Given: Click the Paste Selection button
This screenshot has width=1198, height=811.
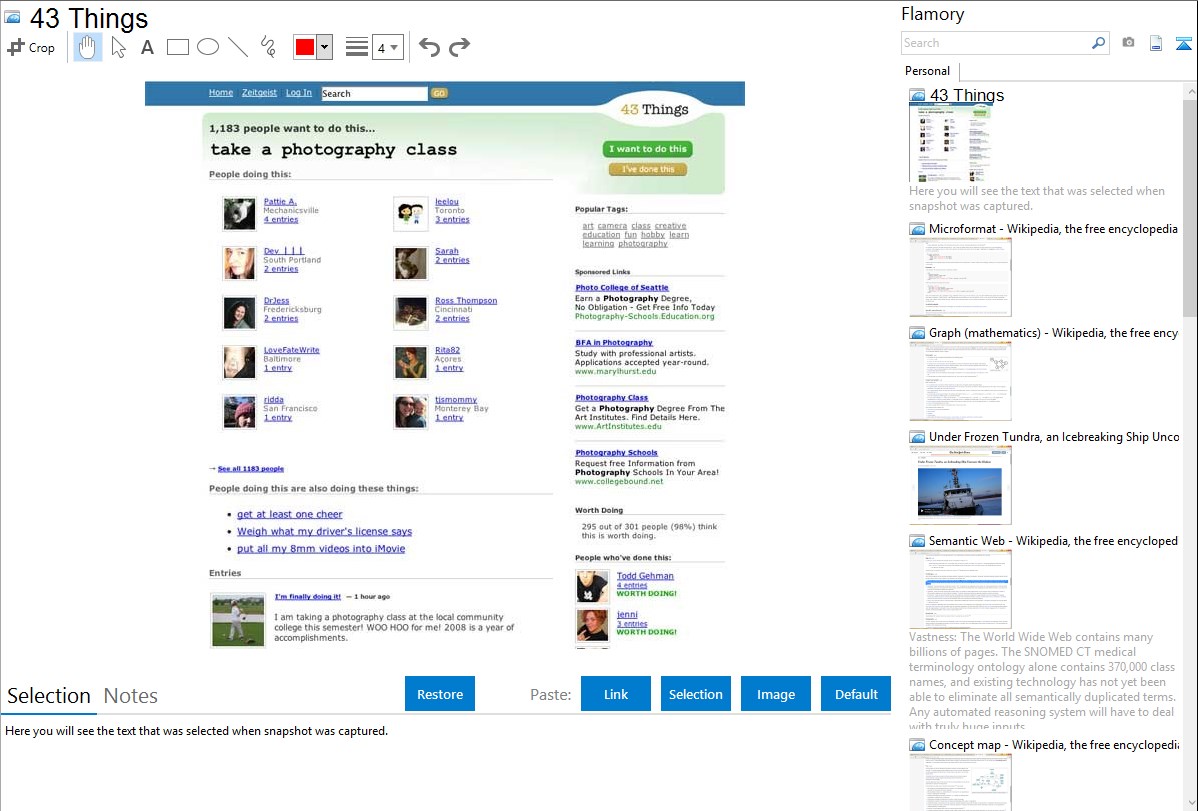Looking at the screenshot, I should click(x=696, y=694).
